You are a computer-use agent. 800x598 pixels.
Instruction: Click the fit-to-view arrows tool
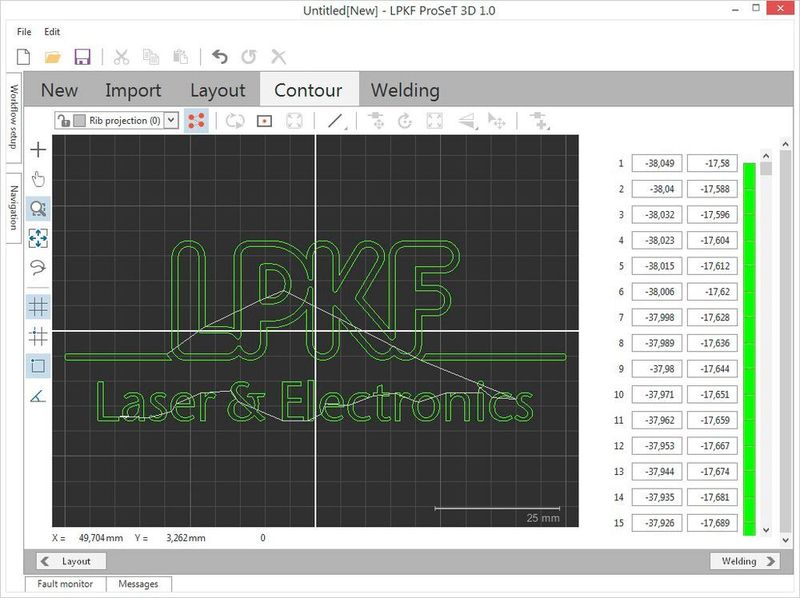38,238
